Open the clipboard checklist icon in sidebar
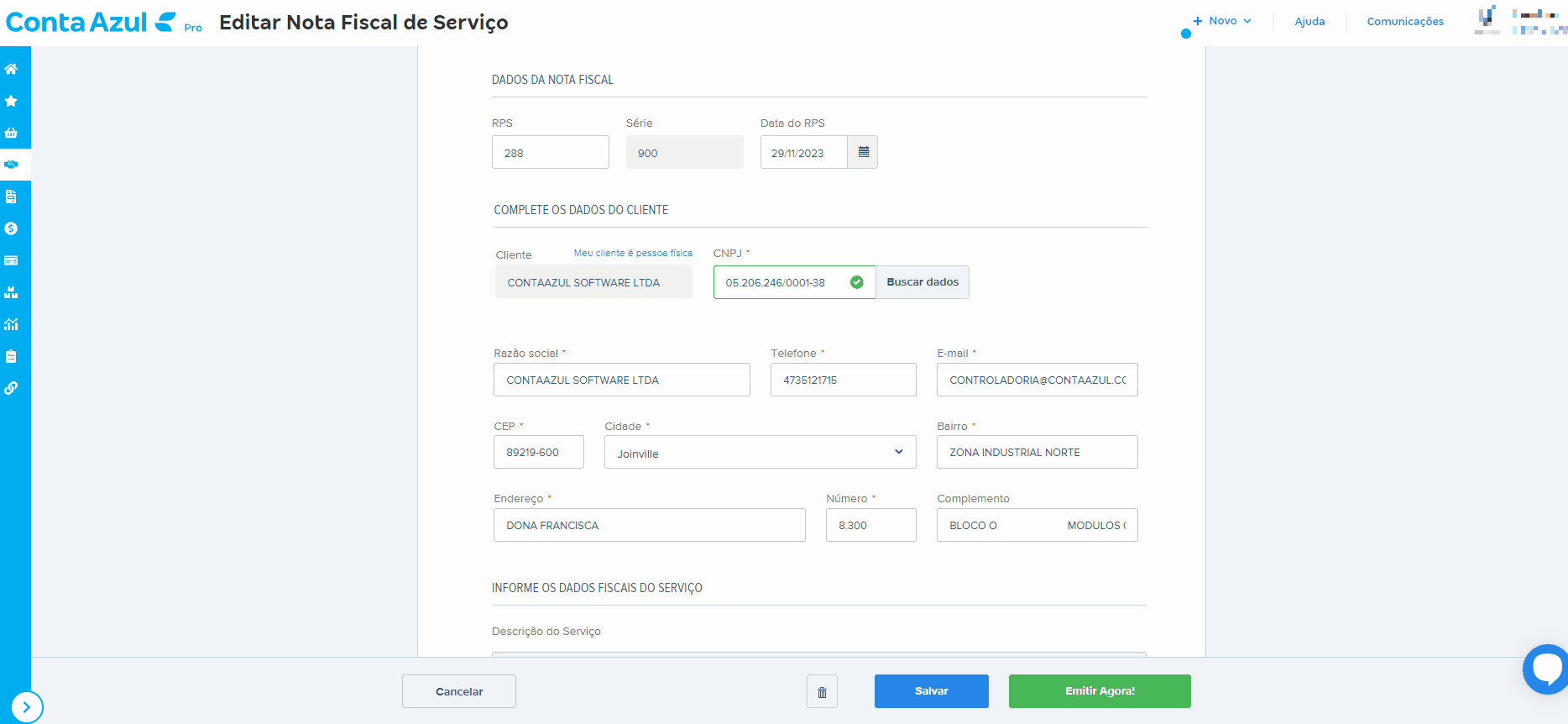1568x724 pixels. 11,356
